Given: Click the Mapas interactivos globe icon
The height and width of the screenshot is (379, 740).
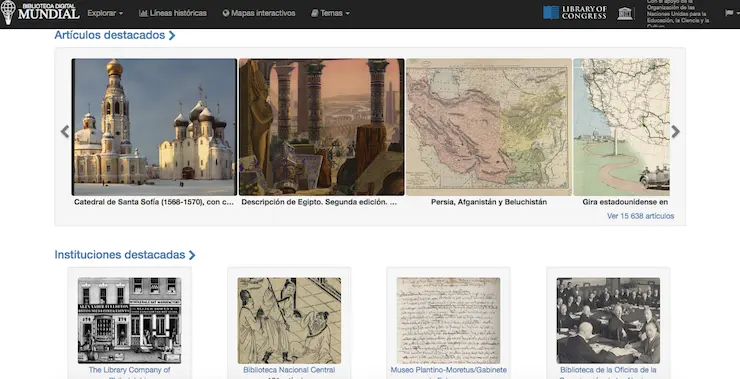Looking at the screenshot, I should coord(226,13).
